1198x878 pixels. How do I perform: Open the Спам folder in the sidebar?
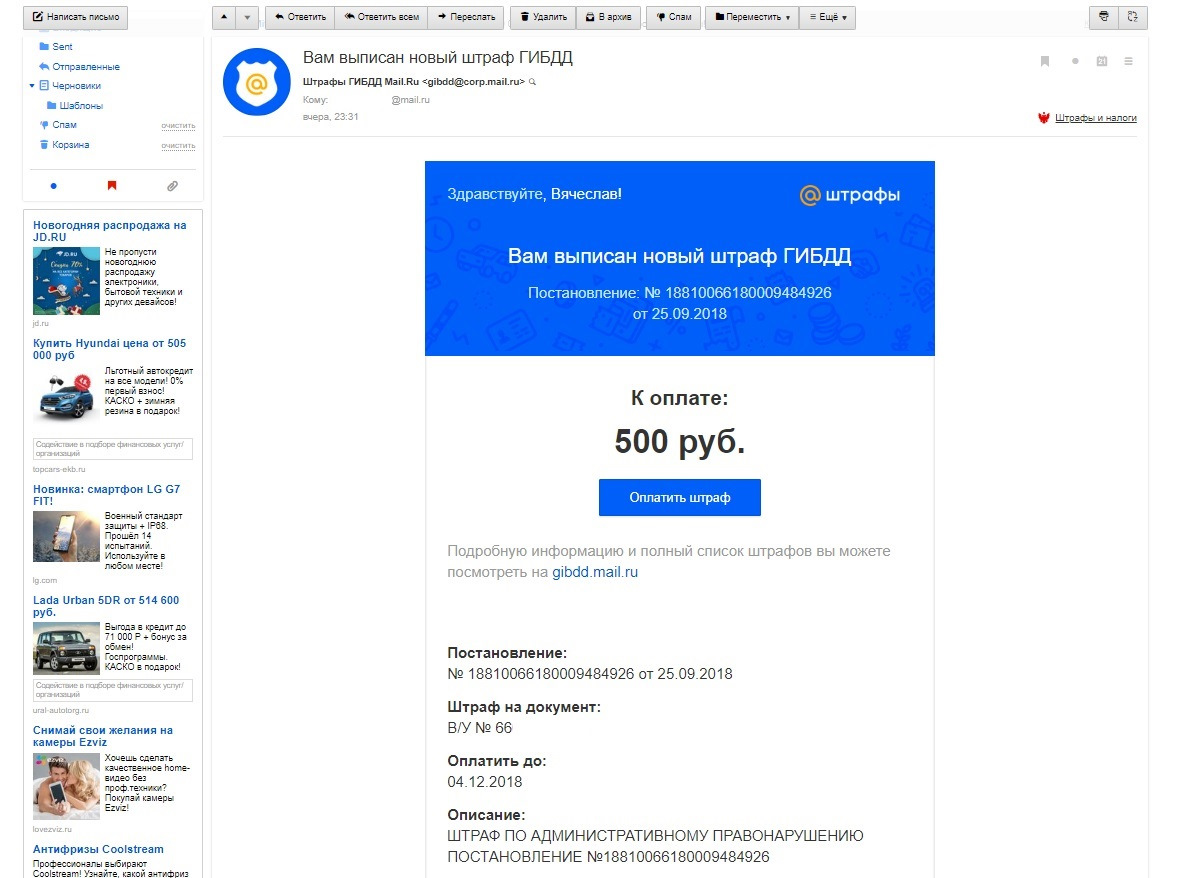click(x=64, y=125)
